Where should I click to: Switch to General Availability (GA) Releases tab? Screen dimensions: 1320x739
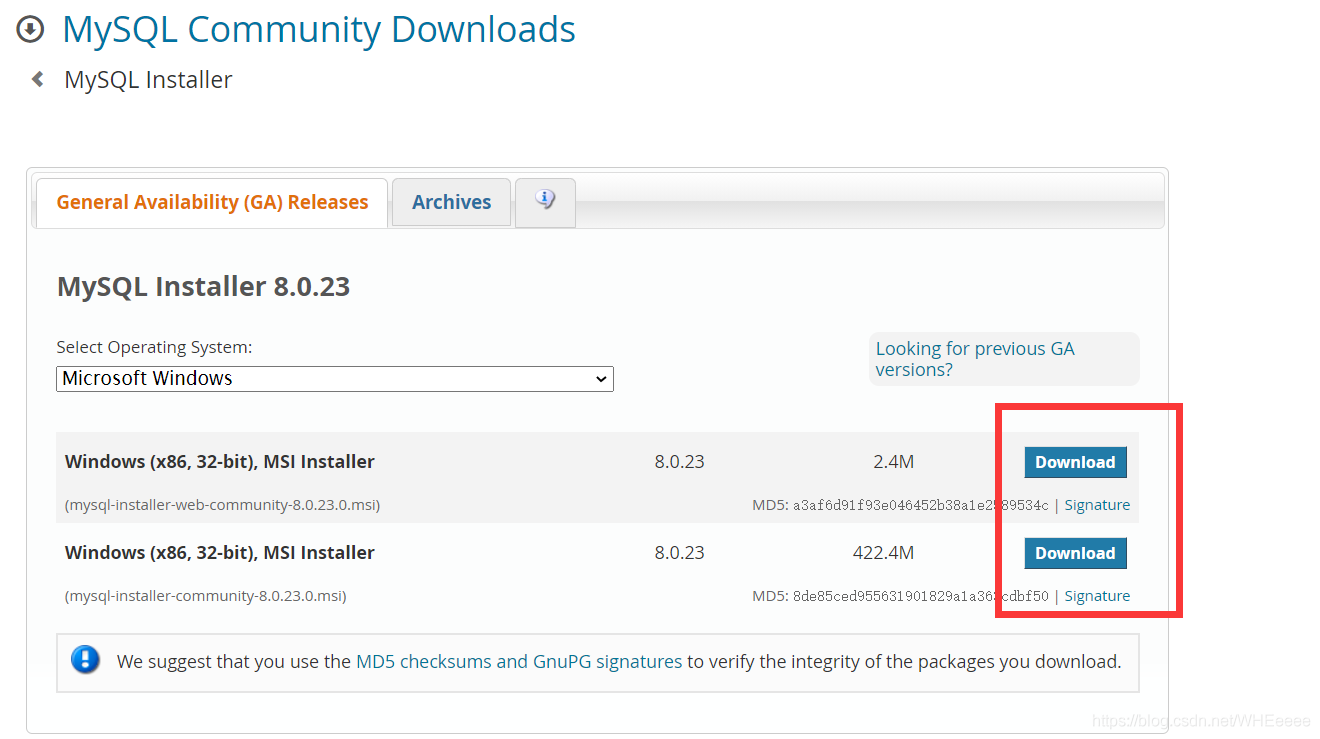[212, 202]
